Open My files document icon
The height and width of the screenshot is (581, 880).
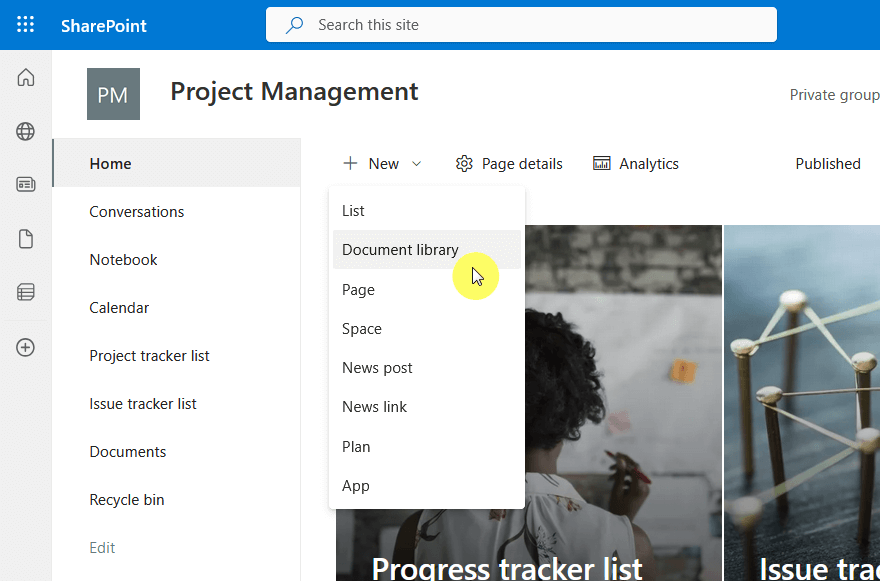coord(25,239)
